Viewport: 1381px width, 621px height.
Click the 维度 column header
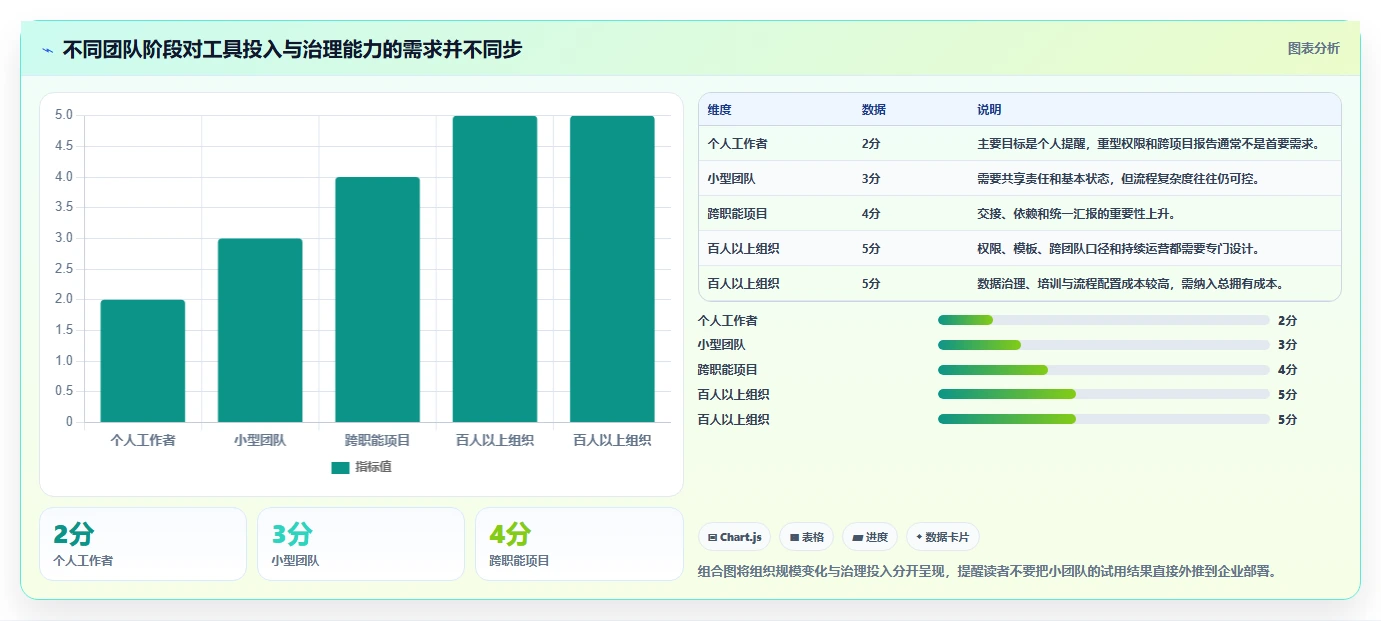coord(719,110)
